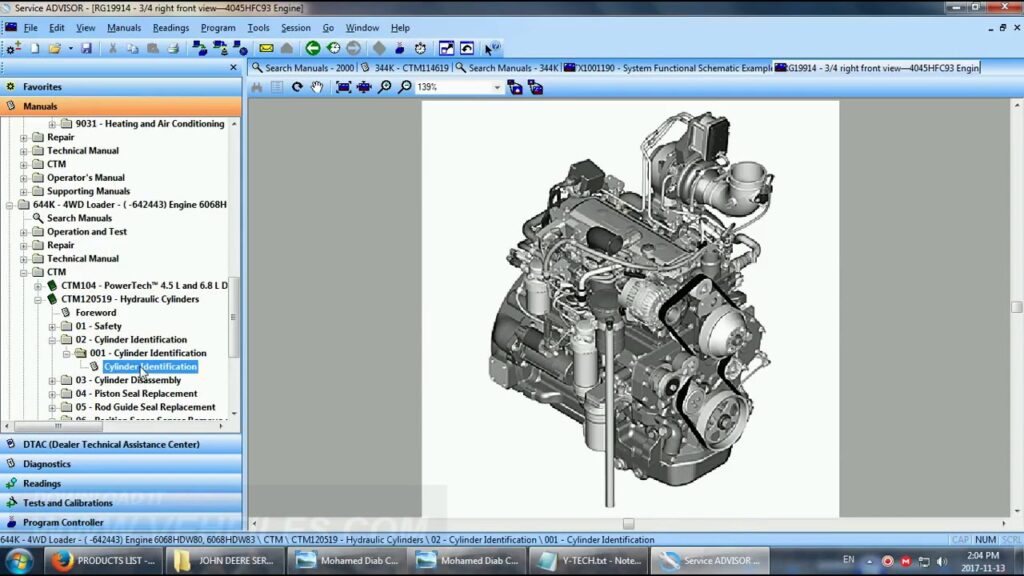
Task: Click the envelope mail icon on the toolbar
Action: pyautogui.click(x=265, y=48)
